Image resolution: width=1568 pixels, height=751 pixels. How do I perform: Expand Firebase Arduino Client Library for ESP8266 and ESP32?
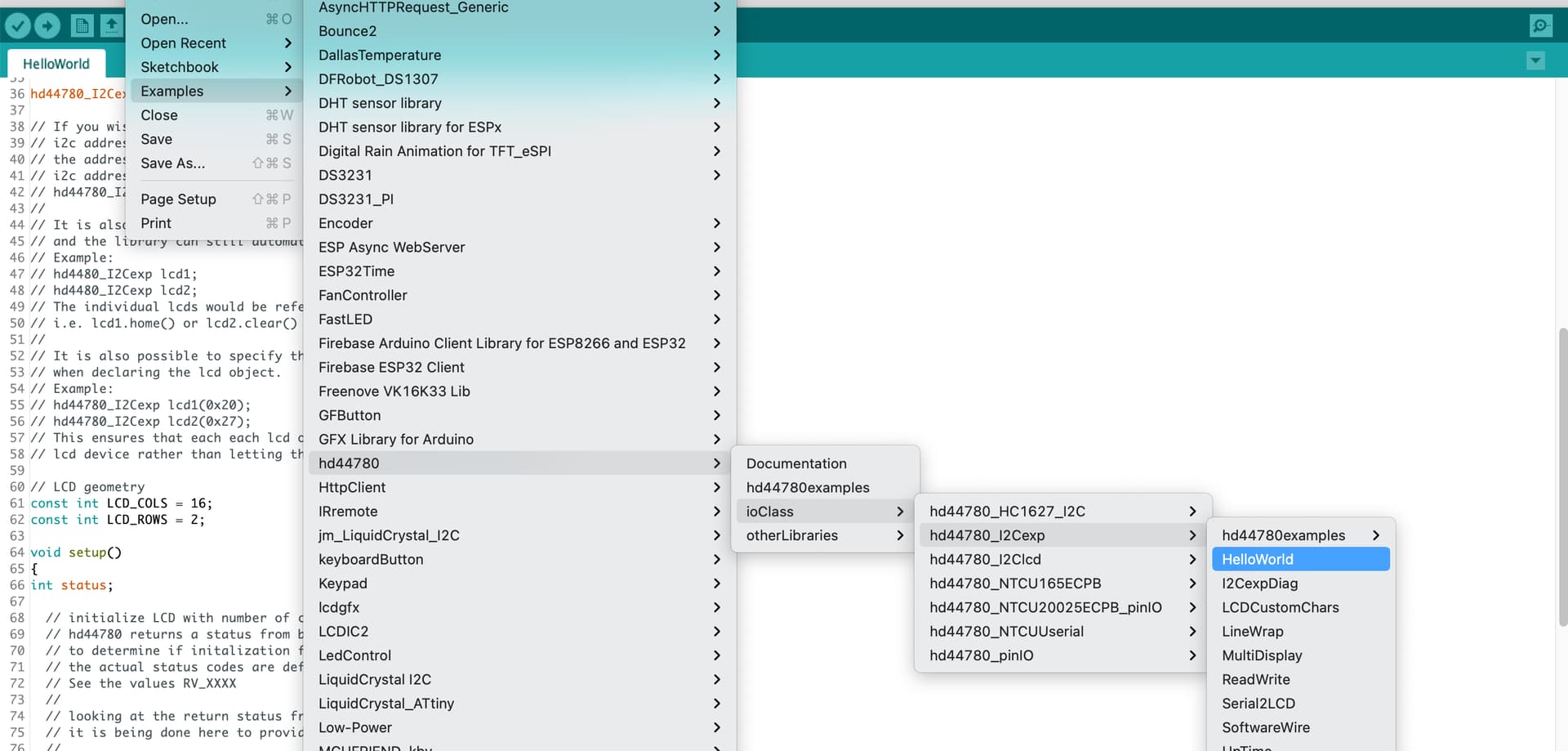(519, 343)
